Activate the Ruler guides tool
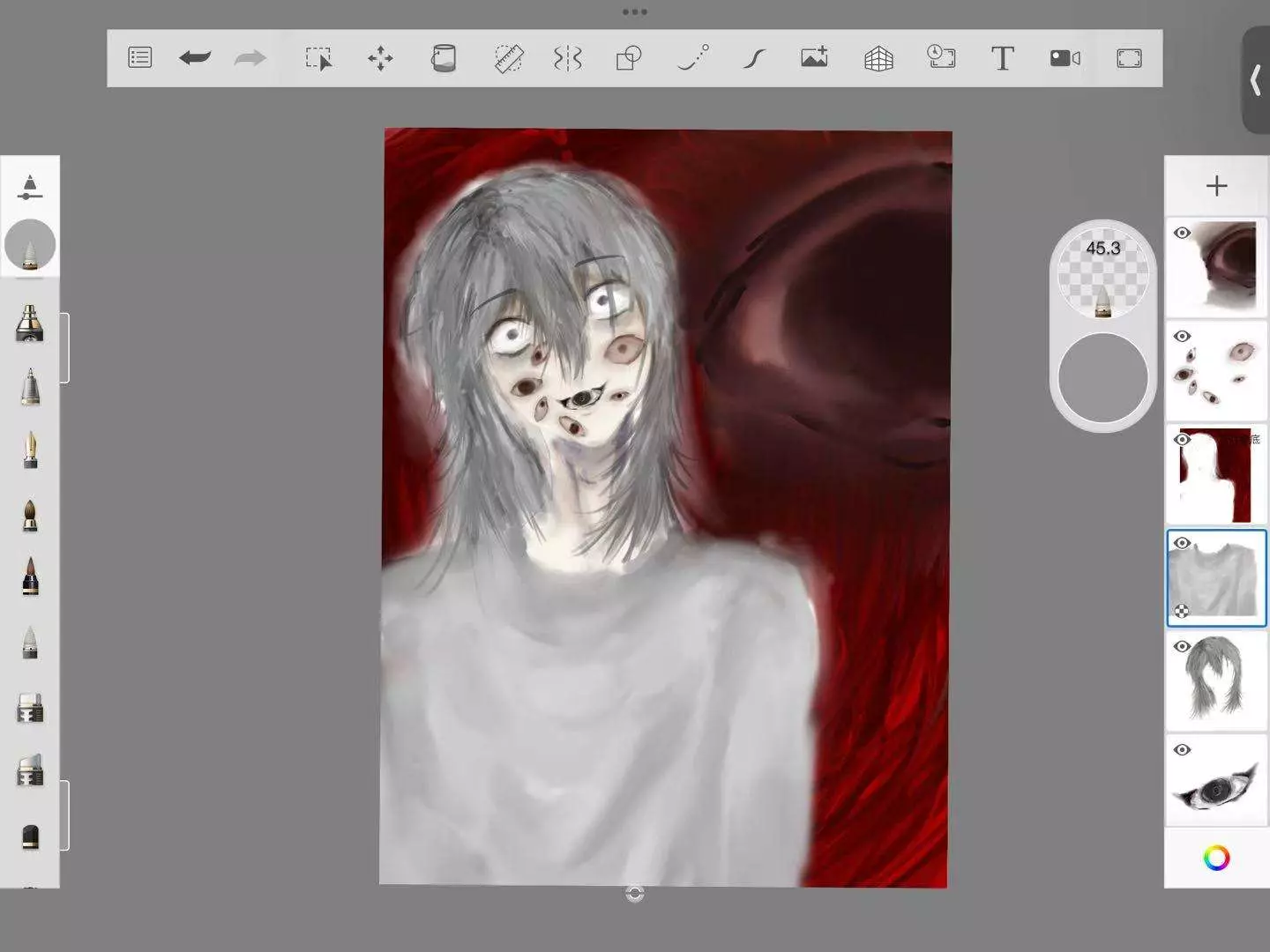This screenshot has height=952, width=1270. click(x=508, y=58)
